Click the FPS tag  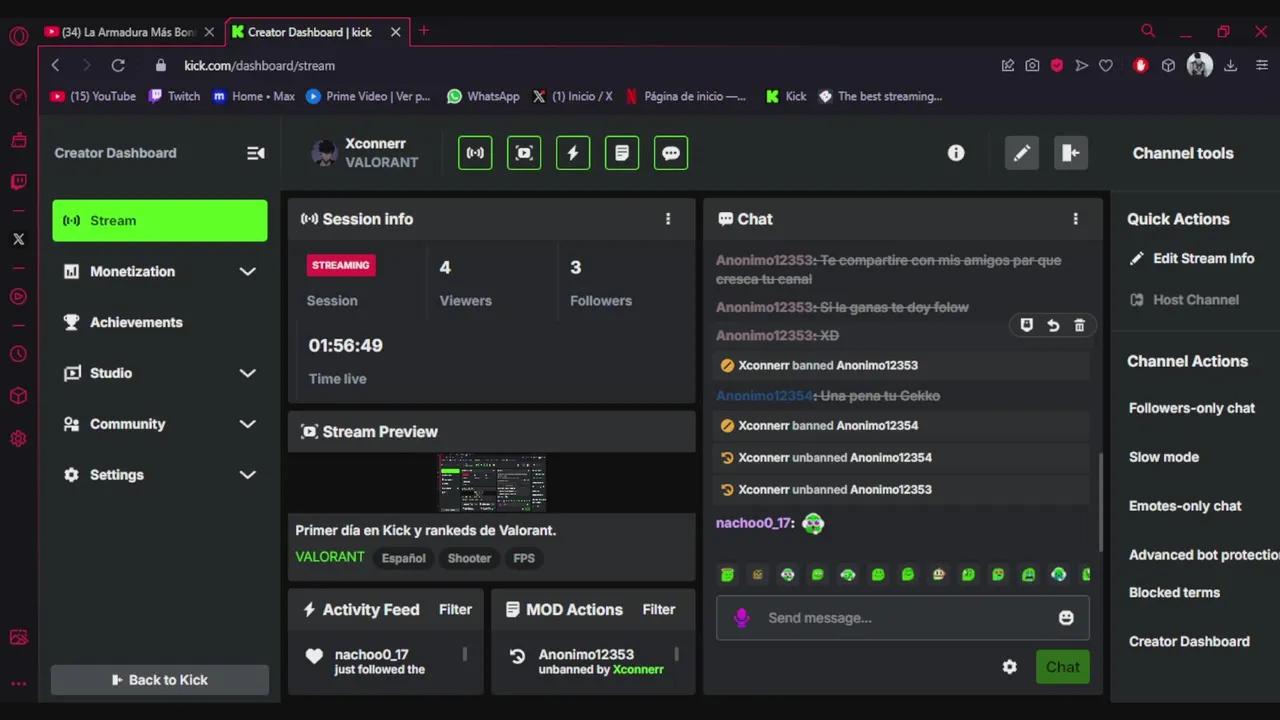[x=524, y=558]
